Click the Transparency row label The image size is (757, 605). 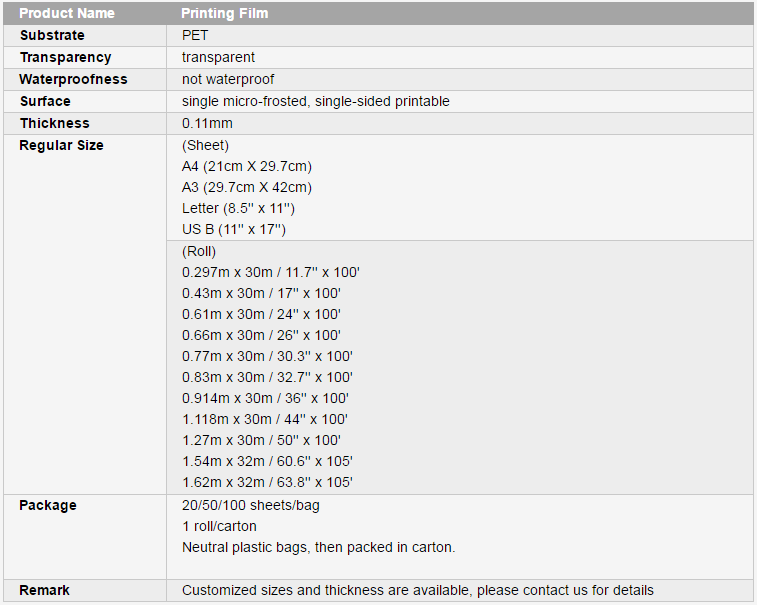(66, 57)
